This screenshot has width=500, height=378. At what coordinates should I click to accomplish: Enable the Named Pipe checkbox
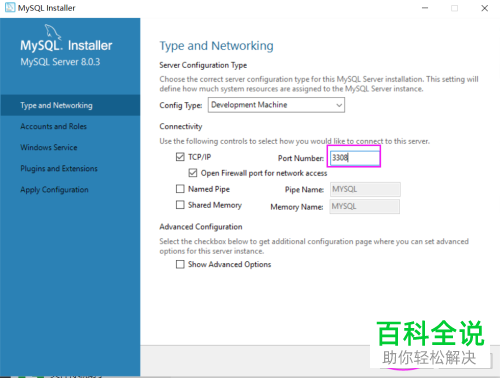tap(180, 189)
